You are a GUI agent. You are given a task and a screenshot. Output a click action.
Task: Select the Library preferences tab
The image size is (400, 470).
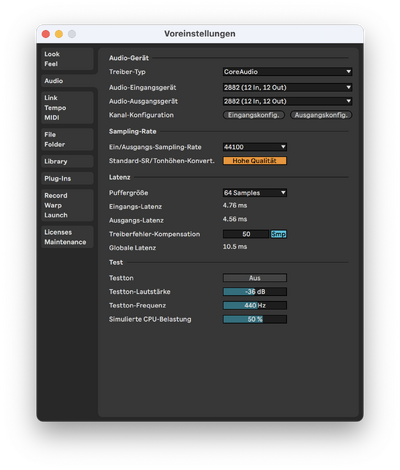coord(67,161)
